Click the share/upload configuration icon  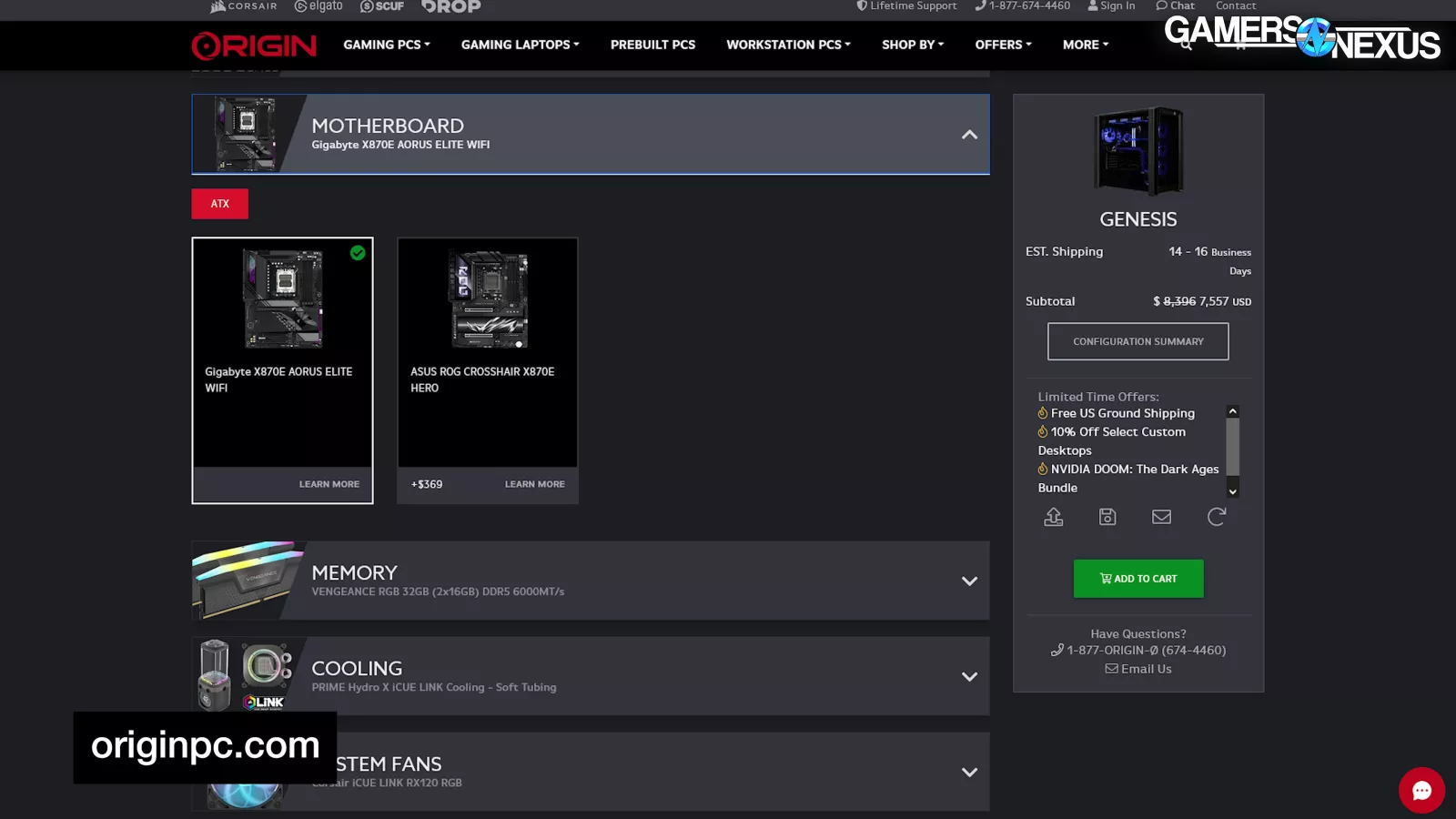(x=1053, y=517)
